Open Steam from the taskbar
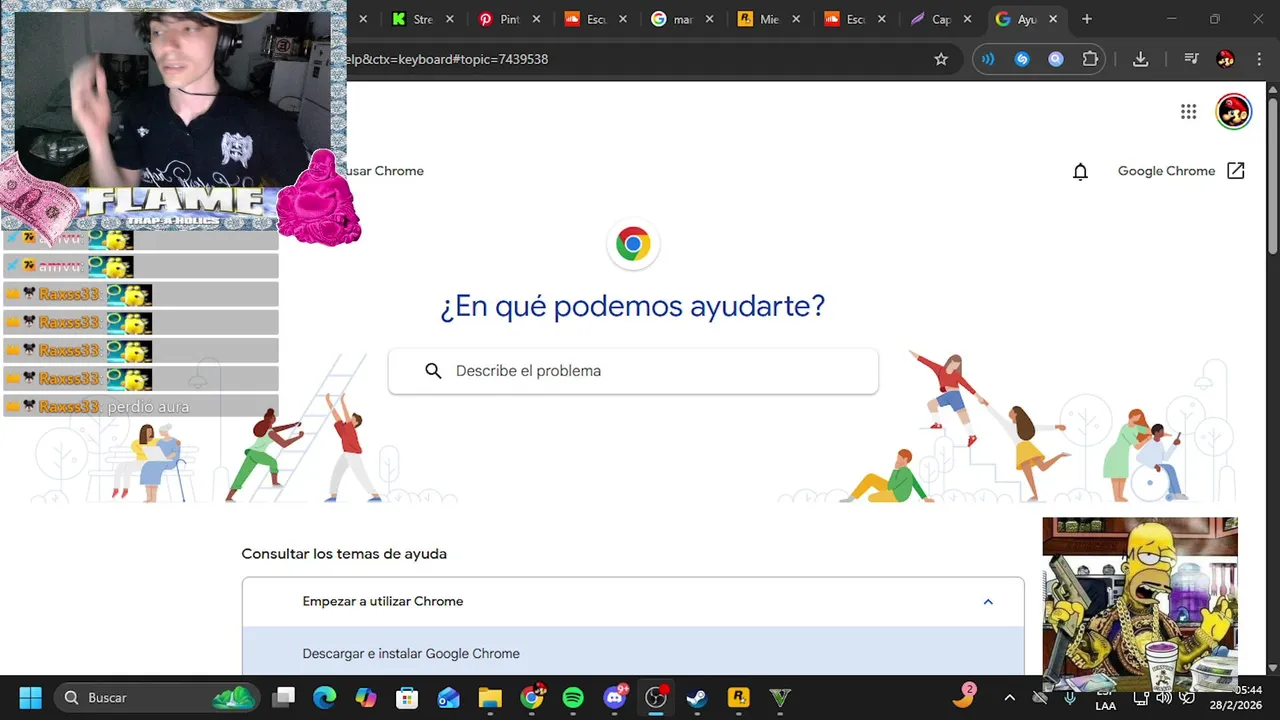The height and width of the screenshot is (720, 1280). point(697,697)
